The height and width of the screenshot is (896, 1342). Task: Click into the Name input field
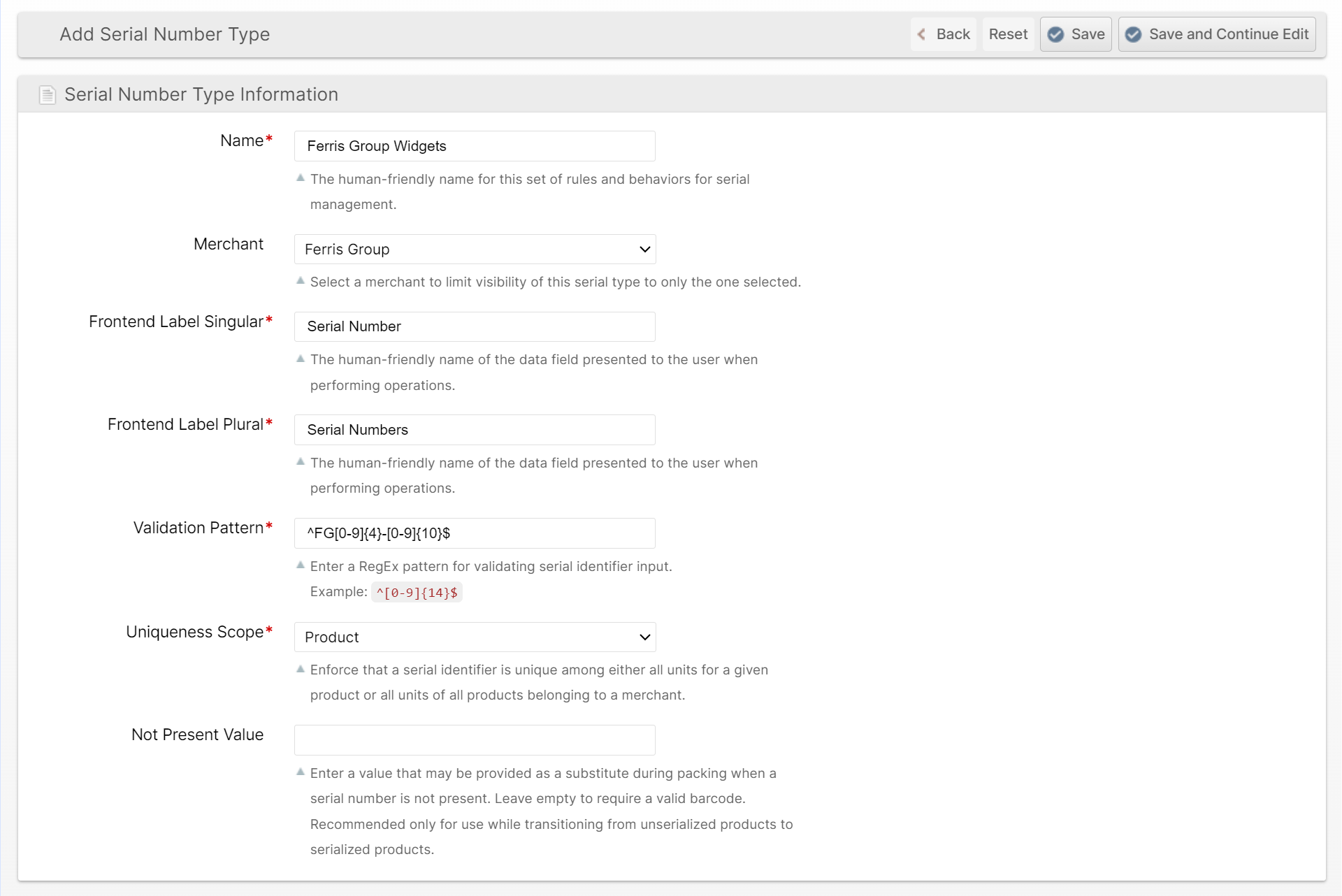pyautogui.click(x=475, y=146)
